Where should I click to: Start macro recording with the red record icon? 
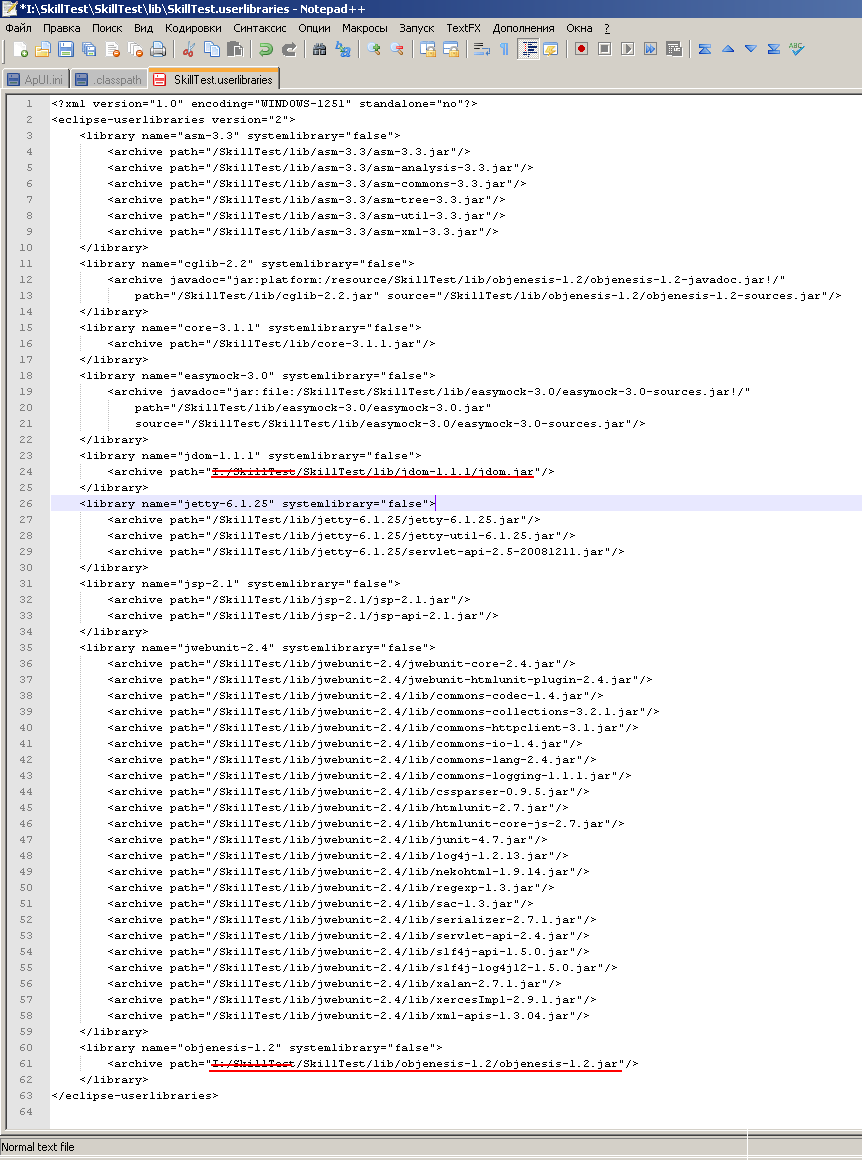(x=582, y=48)
